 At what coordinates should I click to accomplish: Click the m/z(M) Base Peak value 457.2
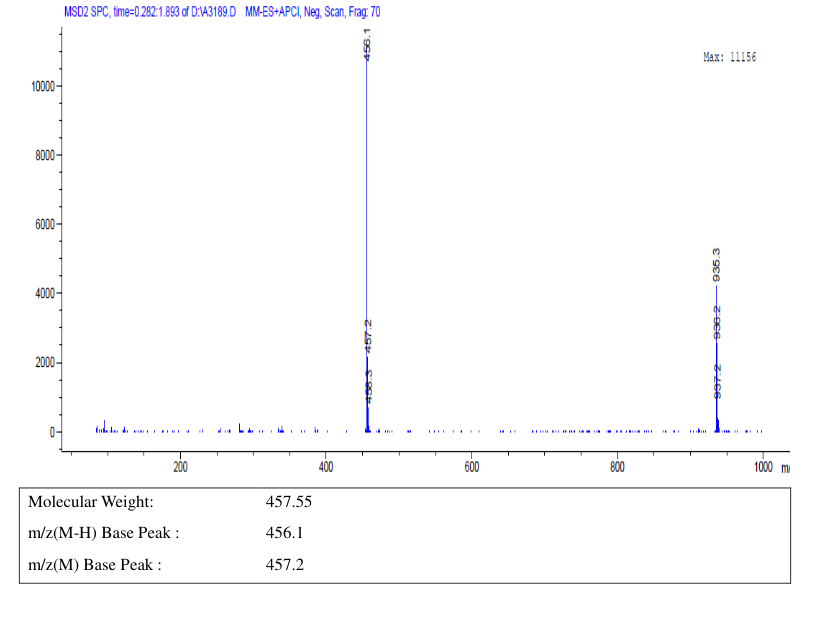(x=284, y=565)
